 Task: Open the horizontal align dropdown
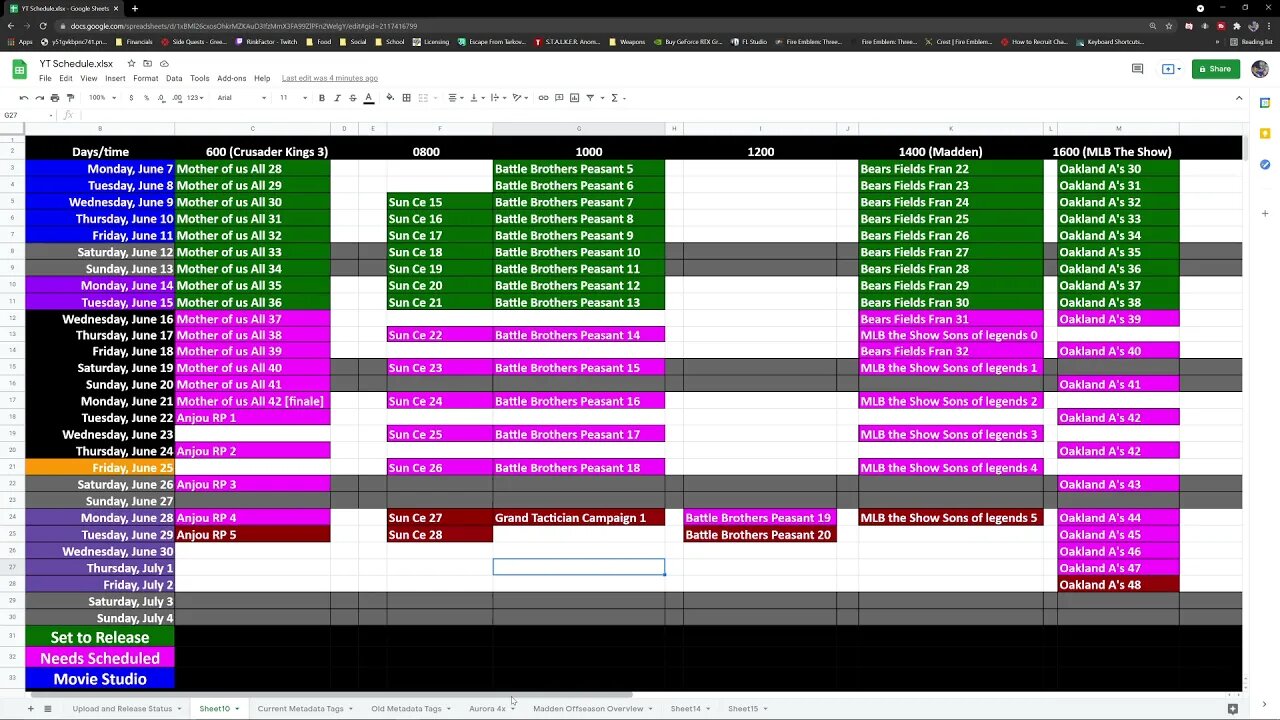[455, 98]
